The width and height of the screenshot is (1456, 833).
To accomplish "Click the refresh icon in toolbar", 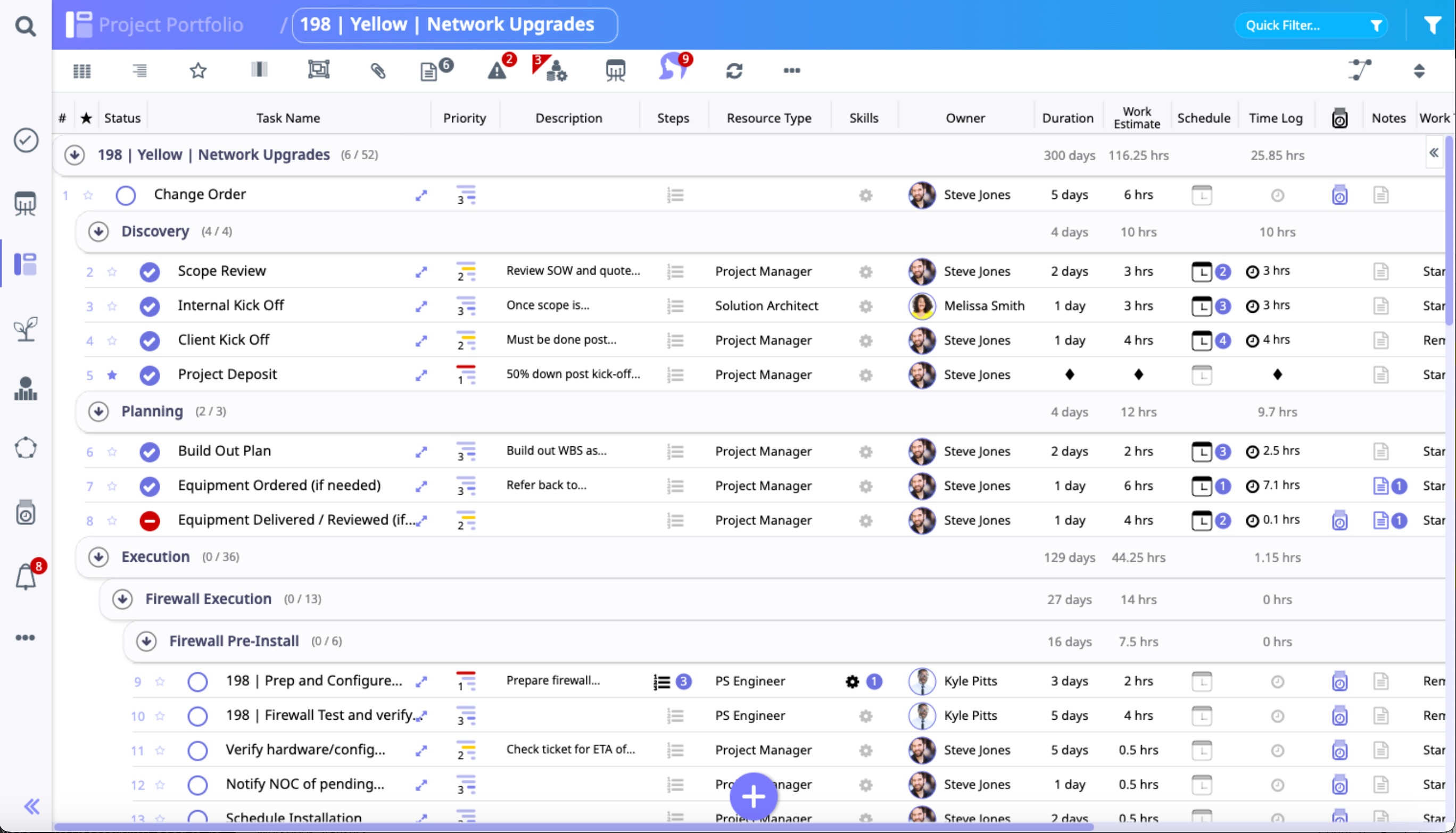I will pyautogui.click(x=734, y=71).
